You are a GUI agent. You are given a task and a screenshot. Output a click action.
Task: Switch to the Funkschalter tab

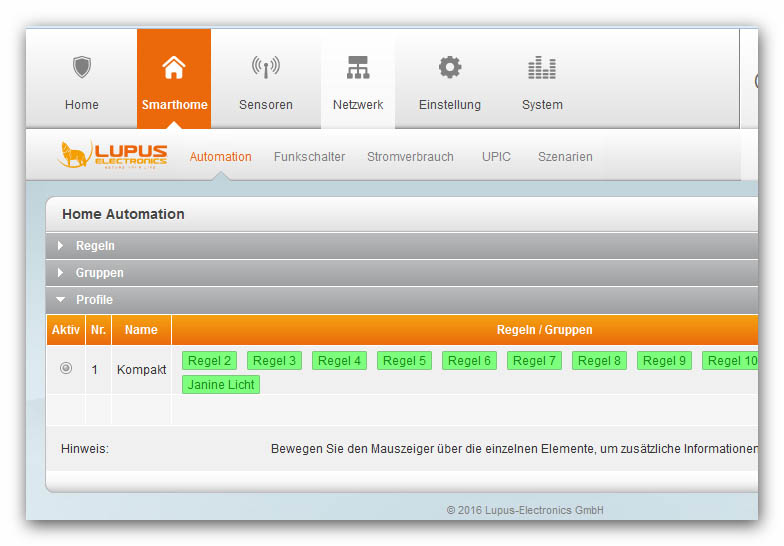click(x=309, y=157)
